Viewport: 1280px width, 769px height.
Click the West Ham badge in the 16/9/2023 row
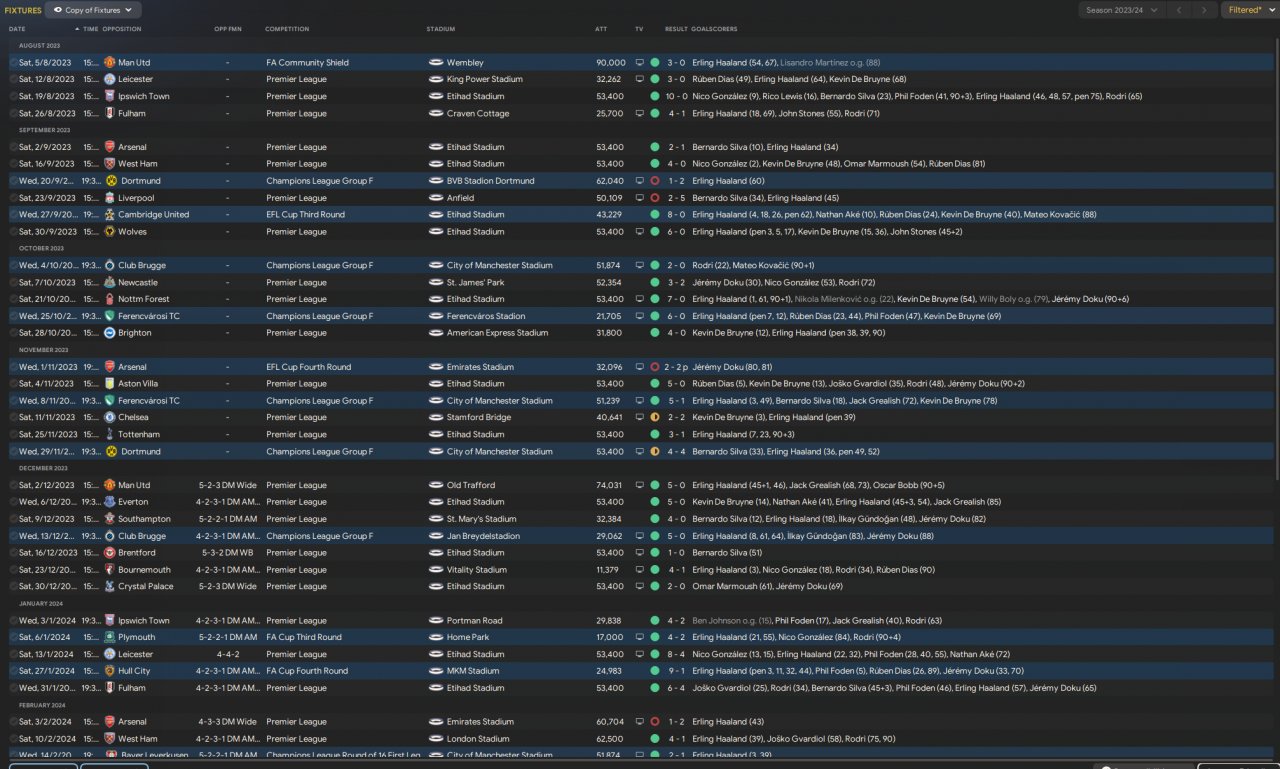click(110, 164)
